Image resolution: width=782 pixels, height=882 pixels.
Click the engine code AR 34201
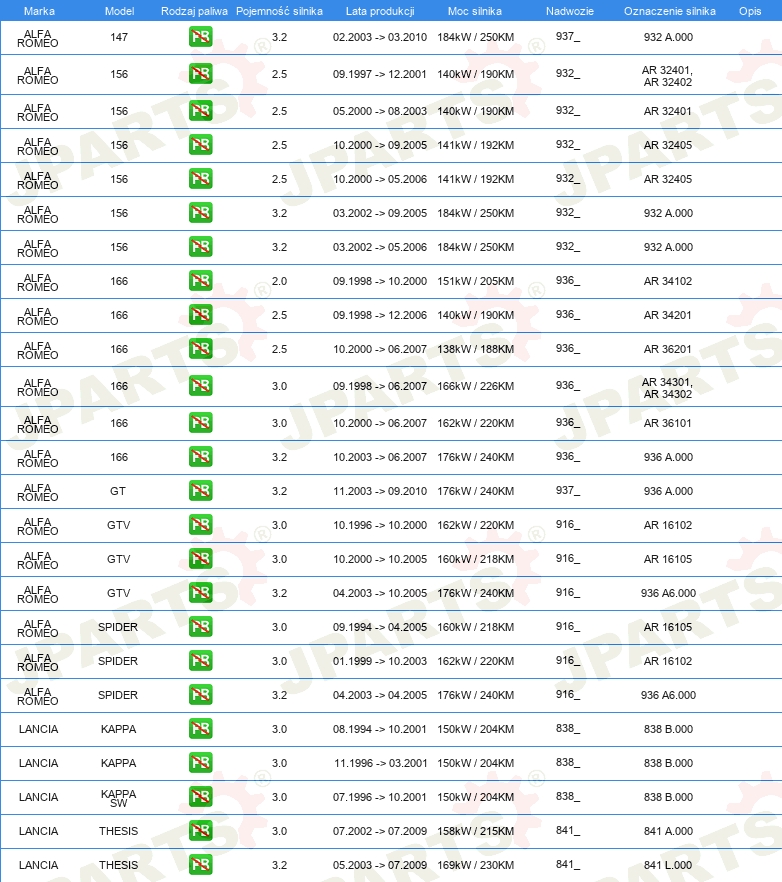tap(668, 315)
